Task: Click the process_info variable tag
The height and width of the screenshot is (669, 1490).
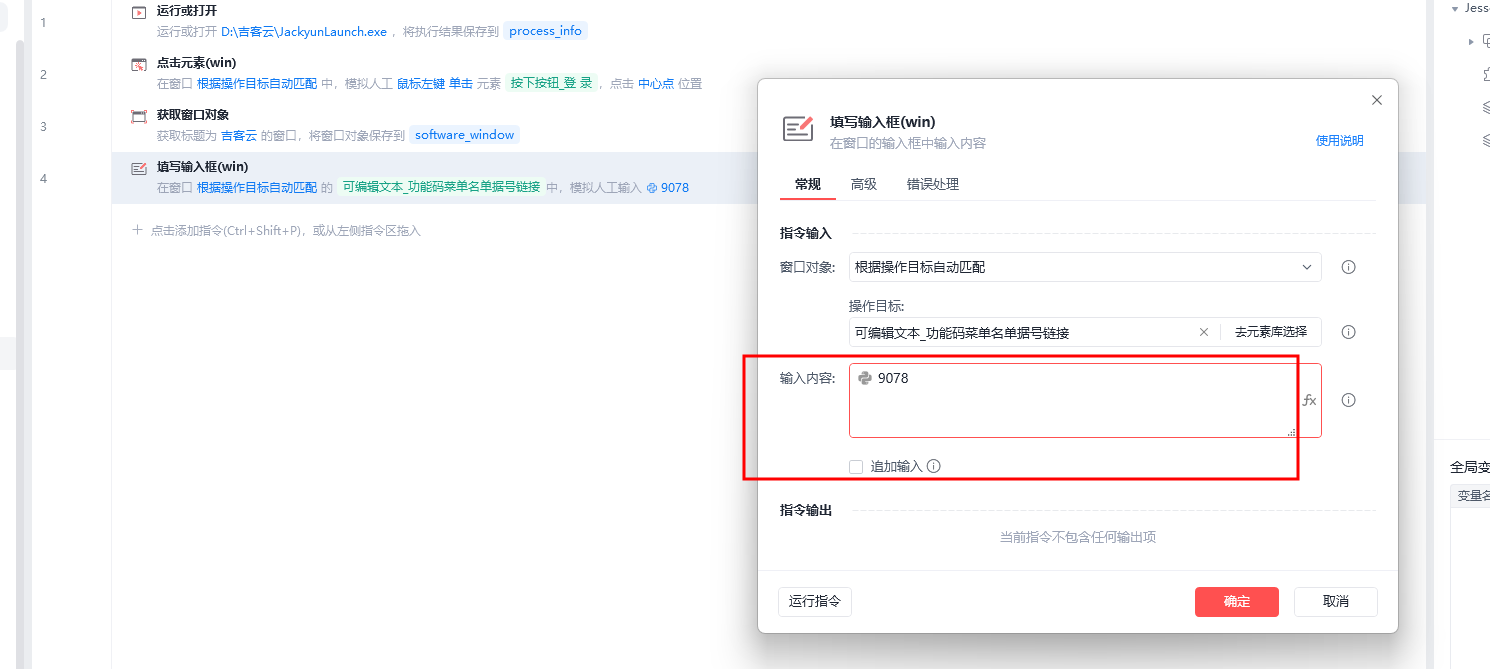Action: 545,31
